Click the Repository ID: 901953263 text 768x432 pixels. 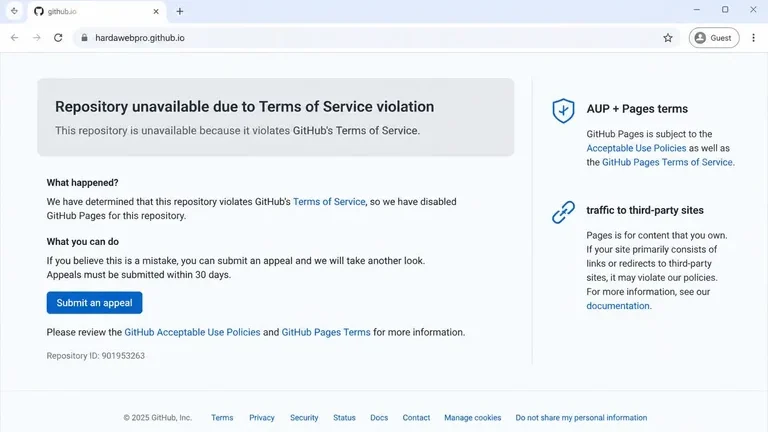(x=96, y=356)
